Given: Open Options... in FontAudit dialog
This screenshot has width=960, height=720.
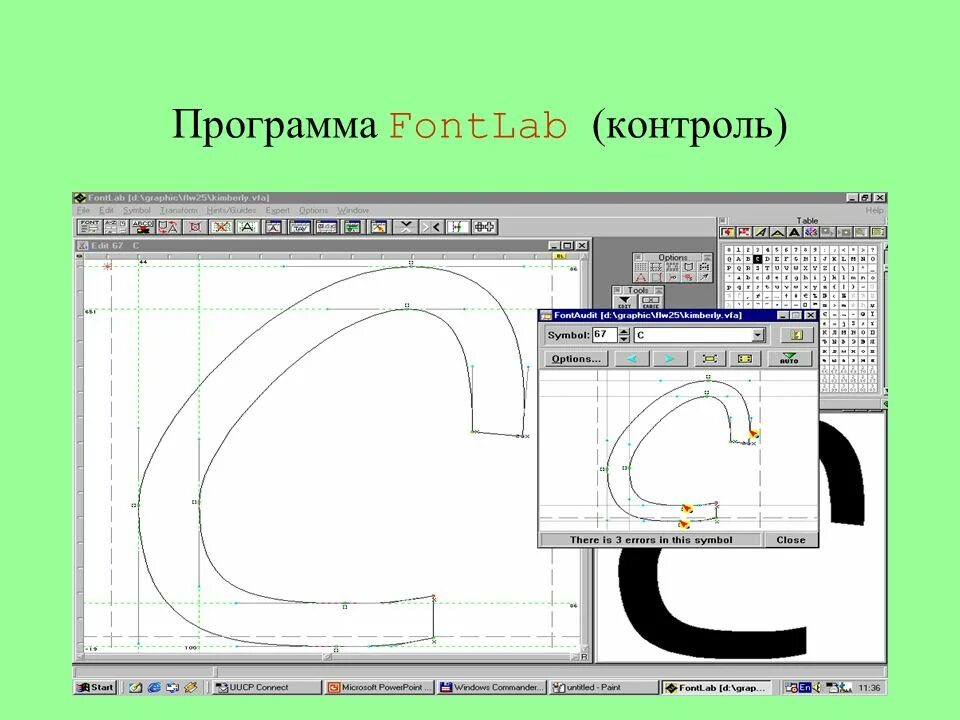Looking at the screenshot, I should (x=576, y=359).
